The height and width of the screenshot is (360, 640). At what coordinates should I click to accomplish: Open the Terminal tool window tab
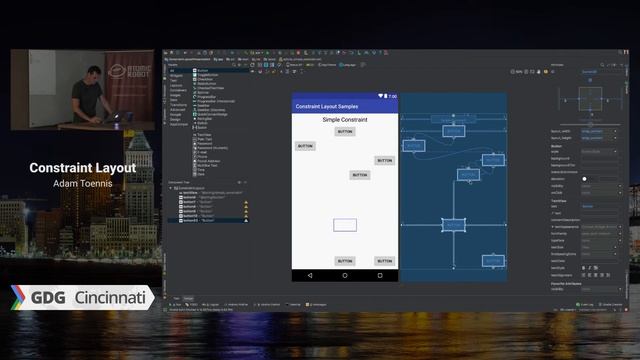(x=293, y=304)
